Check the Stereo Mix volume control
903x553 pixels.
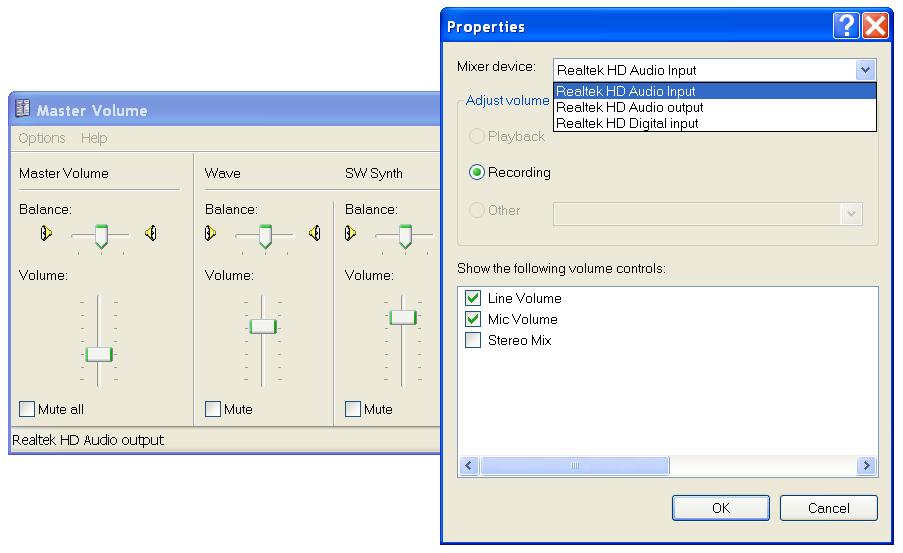pos(473,341)
